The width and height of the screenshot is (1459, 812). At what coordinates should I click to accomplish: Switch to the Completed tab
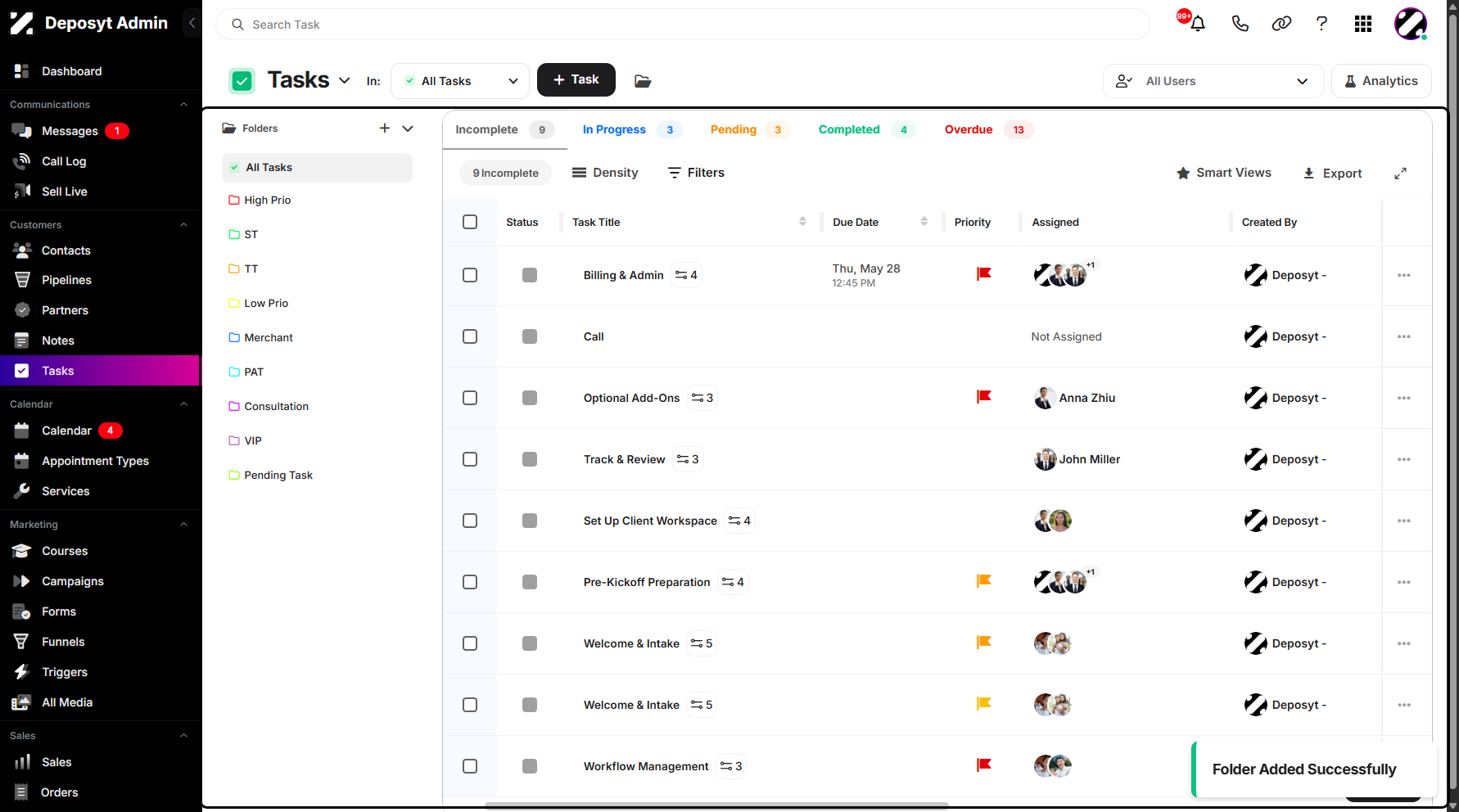(866, 129)
